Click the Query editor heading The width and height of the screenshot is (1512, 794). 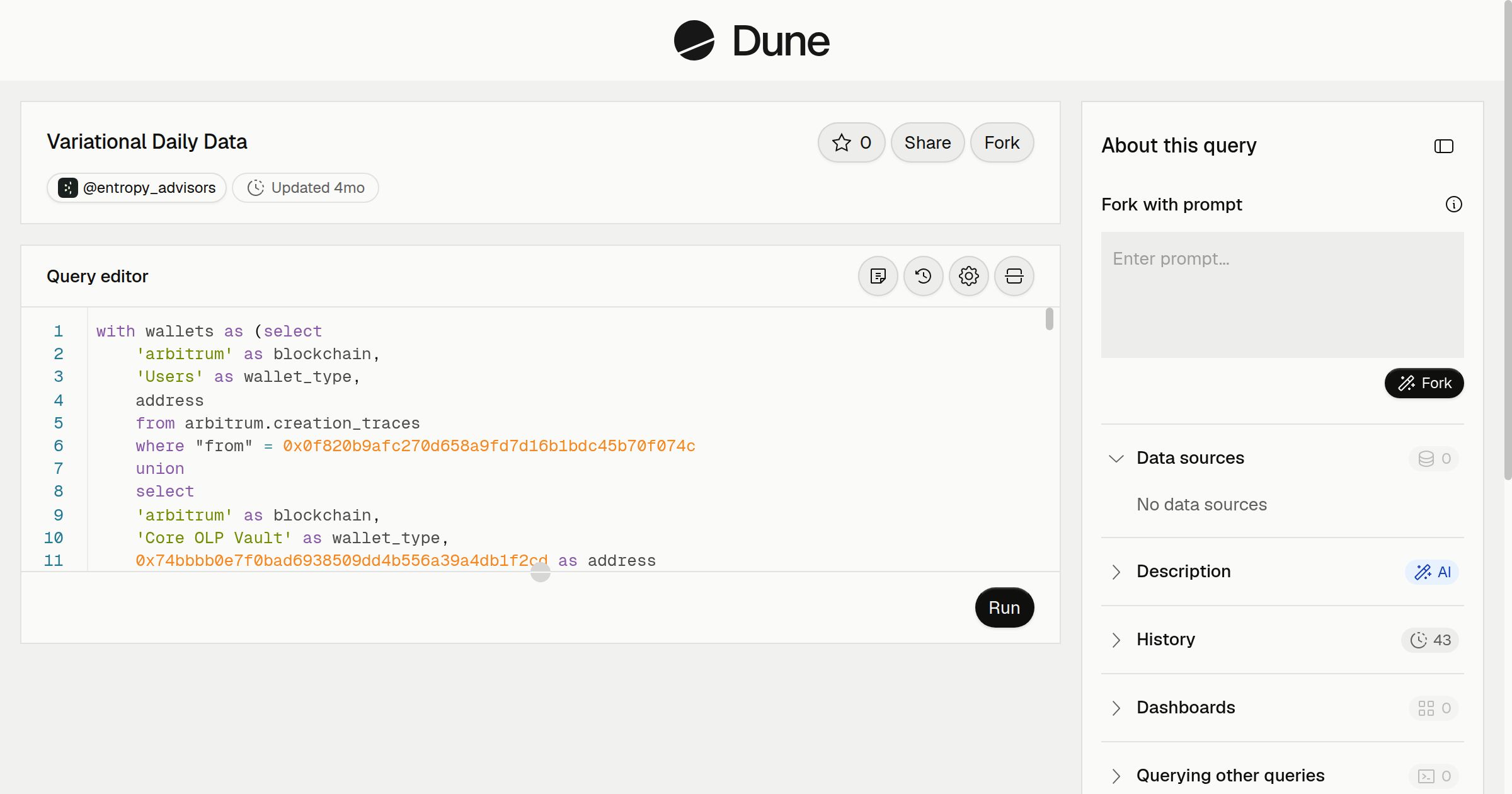(97, 276)
